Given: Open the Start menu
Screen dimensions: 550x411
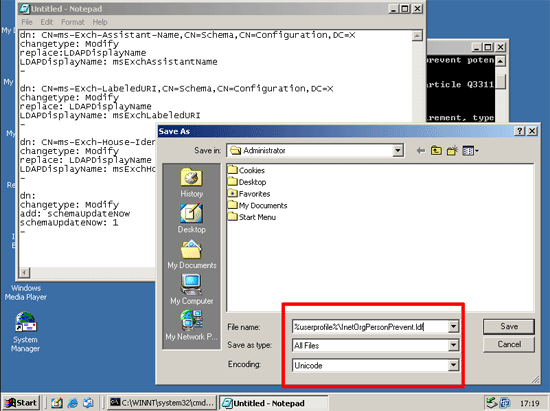Looking at the screenshot, I should [21, 403].
